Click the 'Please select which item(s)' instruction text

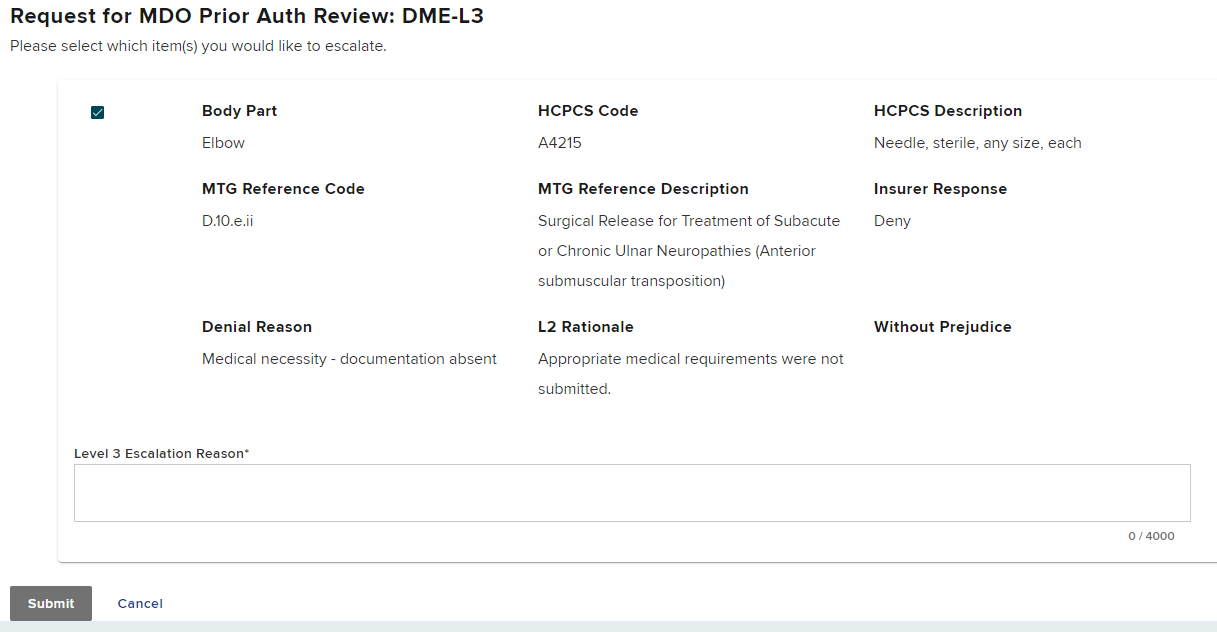[x=198, y=46]
